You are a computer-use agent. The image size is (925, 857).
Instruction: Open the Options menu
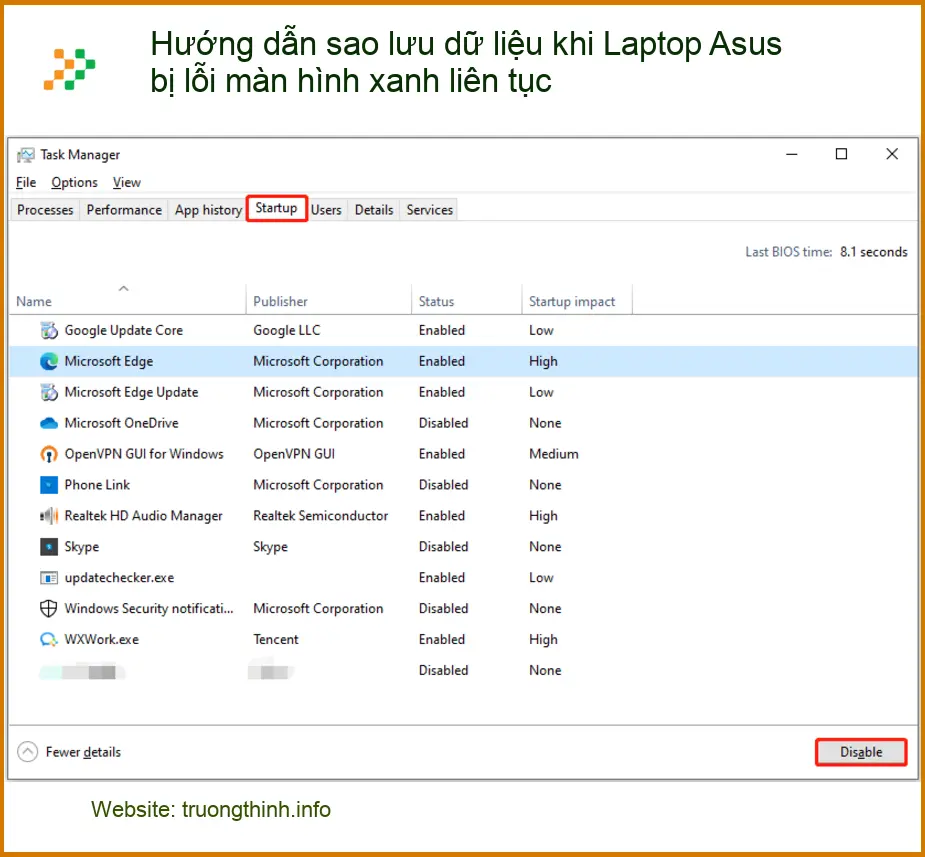pos(74,182)
